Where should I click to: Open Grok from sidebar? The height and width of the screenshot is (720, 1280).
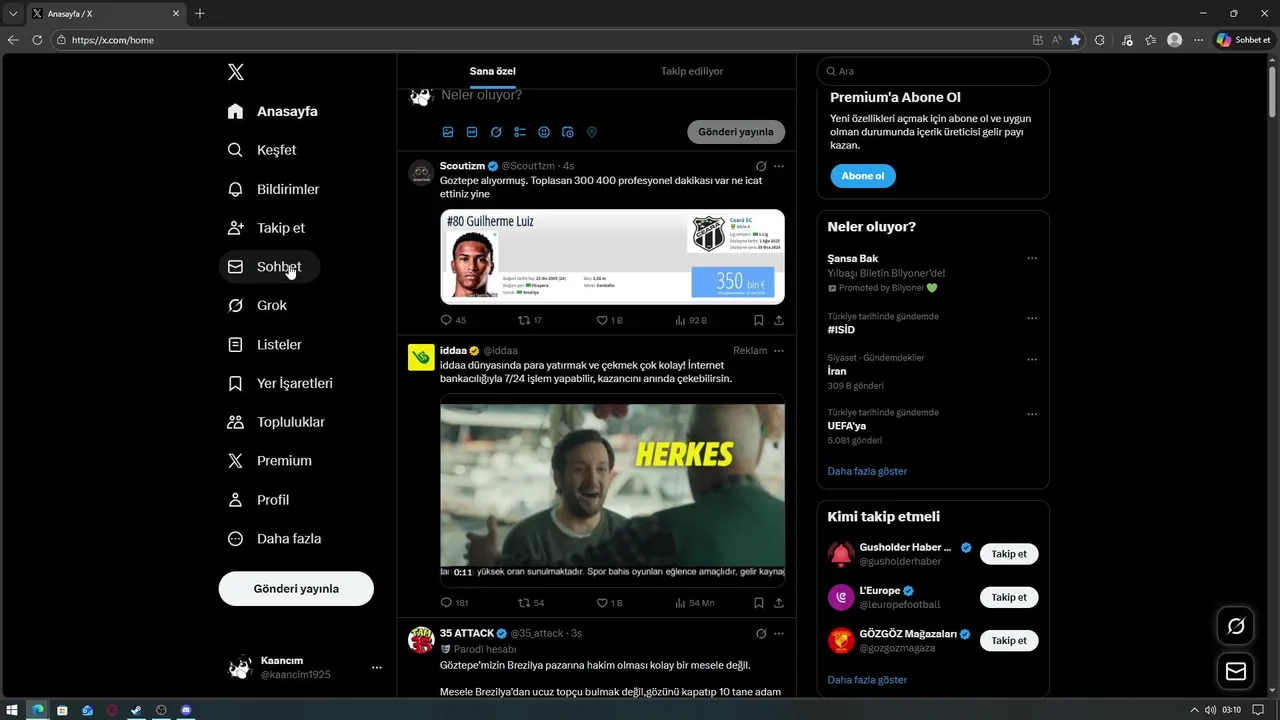click(257, 306)
